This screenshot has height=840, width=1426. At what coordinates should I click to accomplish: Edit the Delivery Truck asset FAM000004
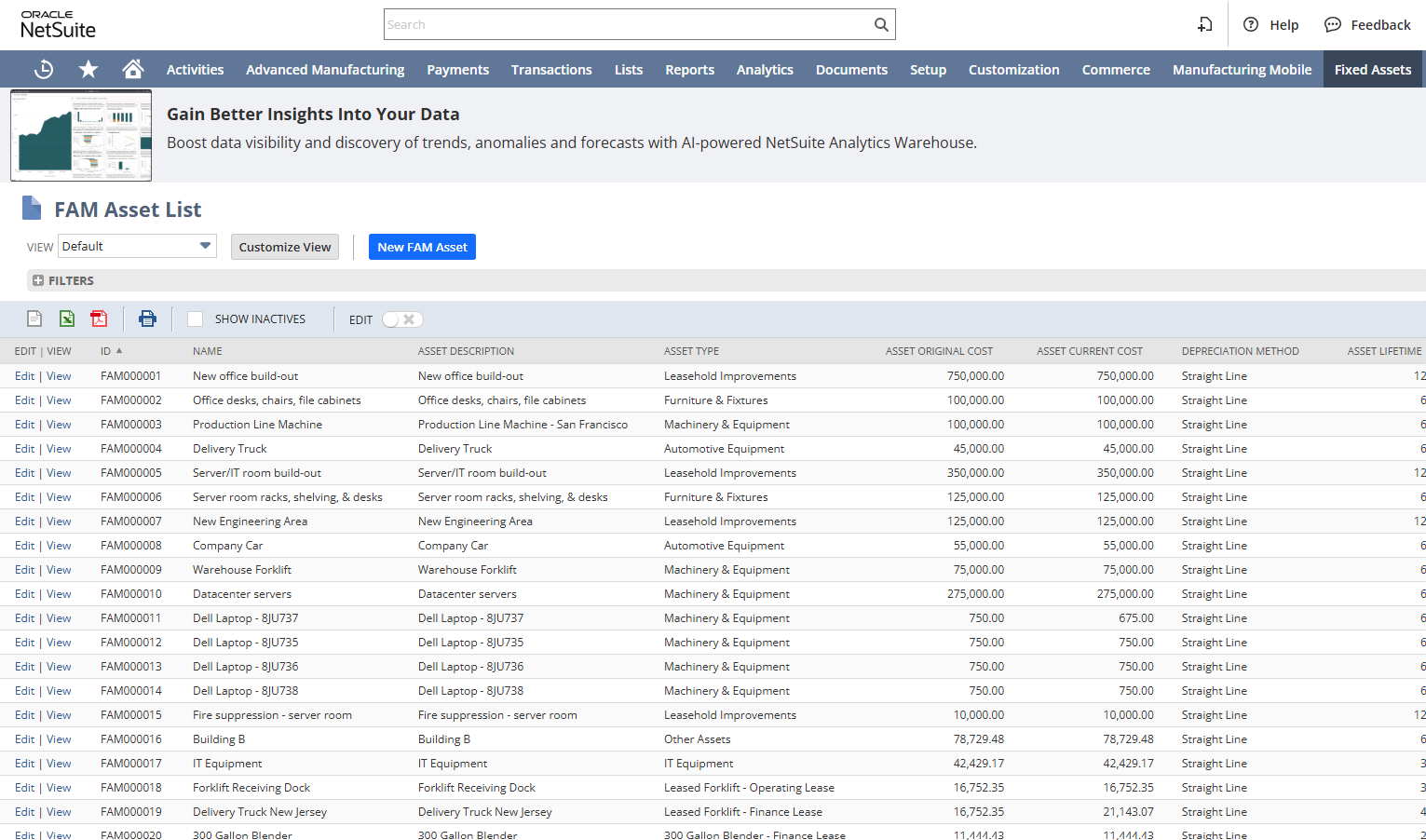tap(24, 448)
